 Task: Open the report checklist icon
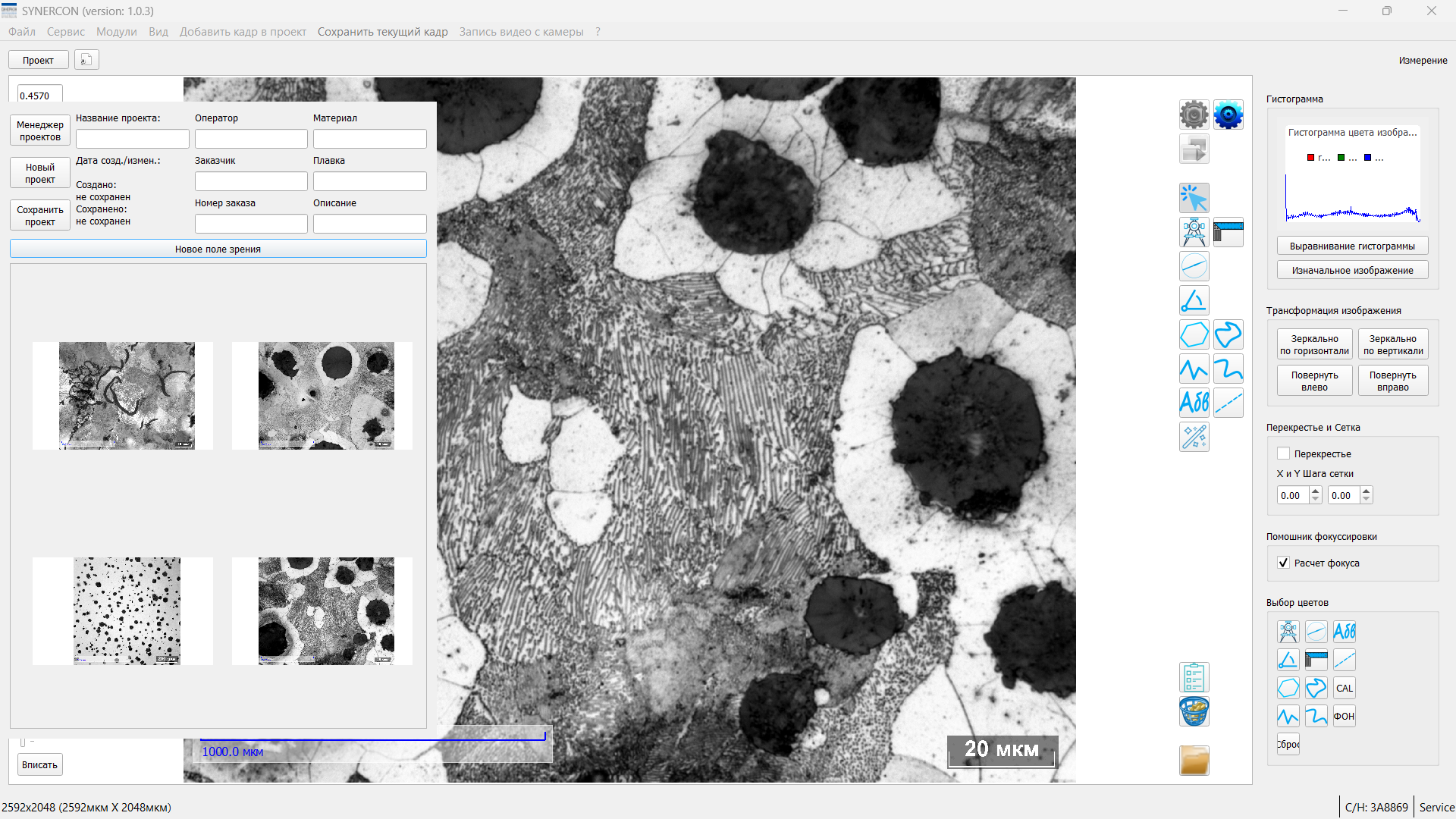tap(1194, 677)
